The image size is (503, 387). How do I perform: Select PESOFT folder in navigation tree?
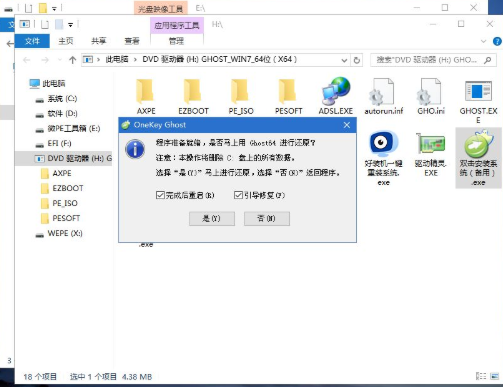tap(60, 218)
